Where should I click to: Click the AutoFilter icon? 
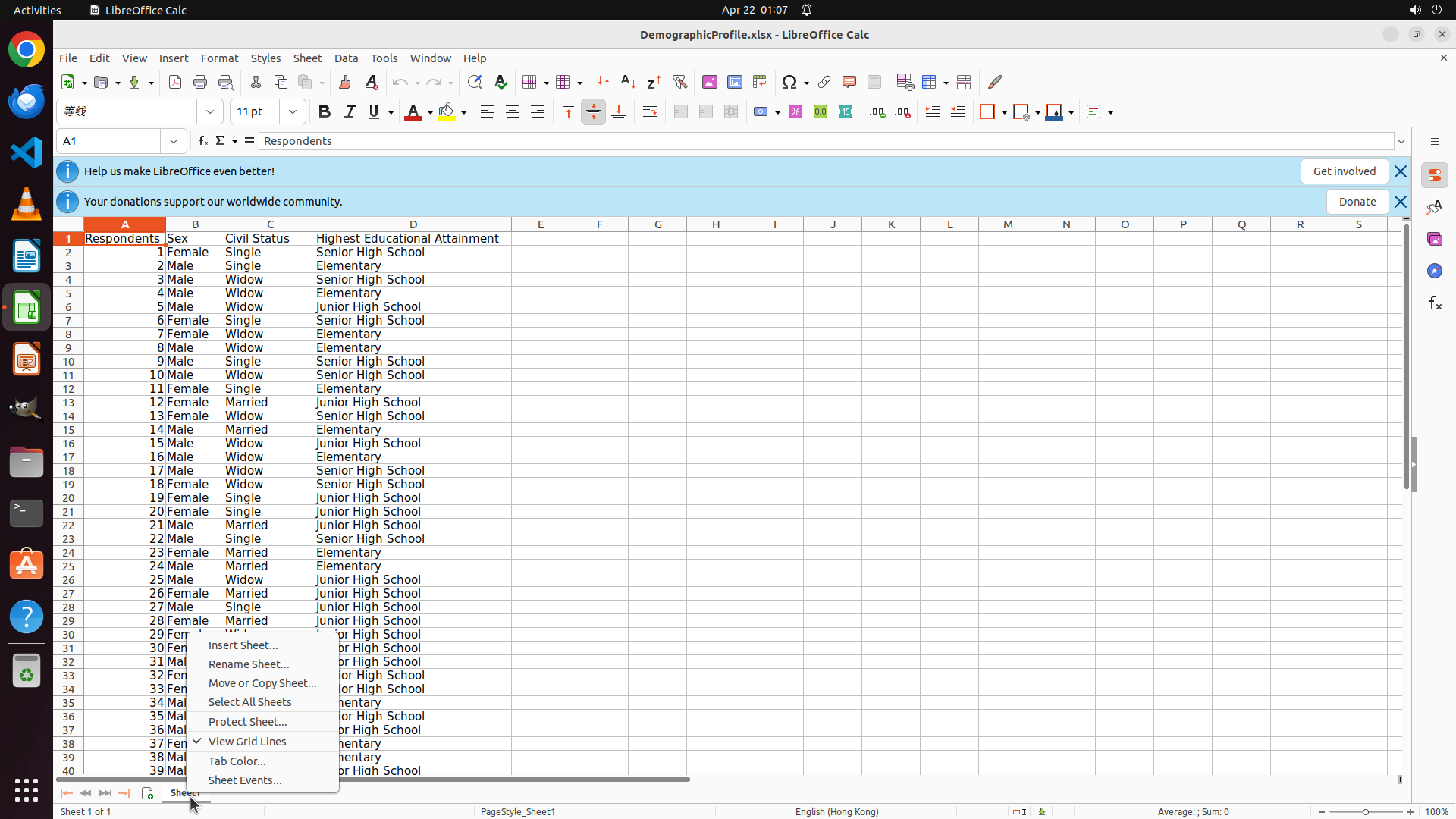pyautogui.click(x=679, y=82)
